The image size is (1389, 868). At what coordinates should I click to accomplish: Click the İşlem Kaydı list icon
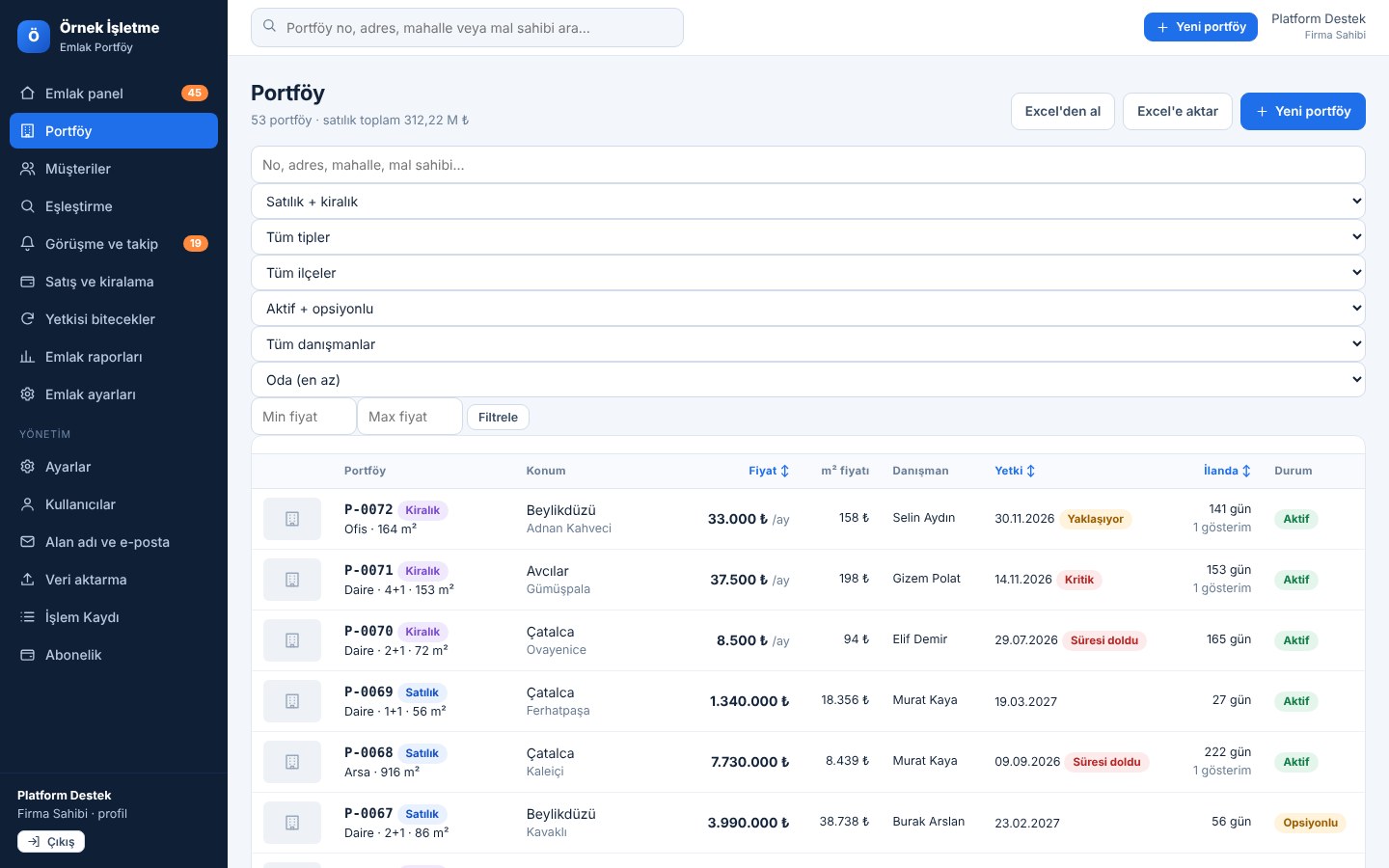[x=28, y=617]
